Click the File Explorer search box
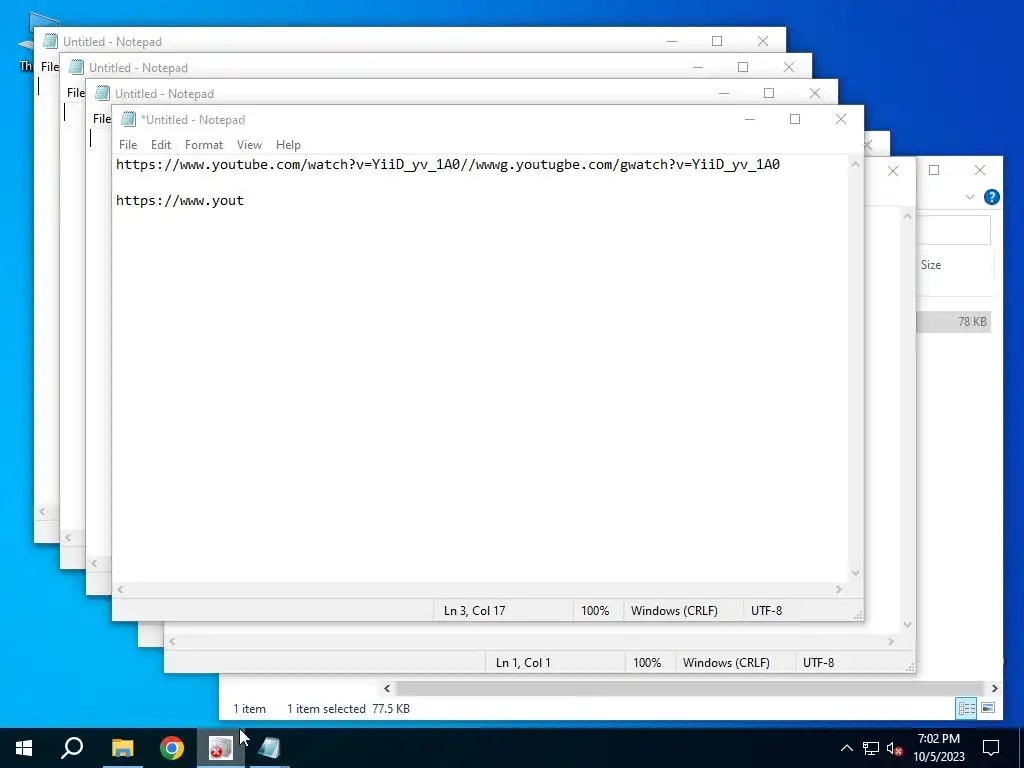 pyautogui.click(x=953, y=230)
